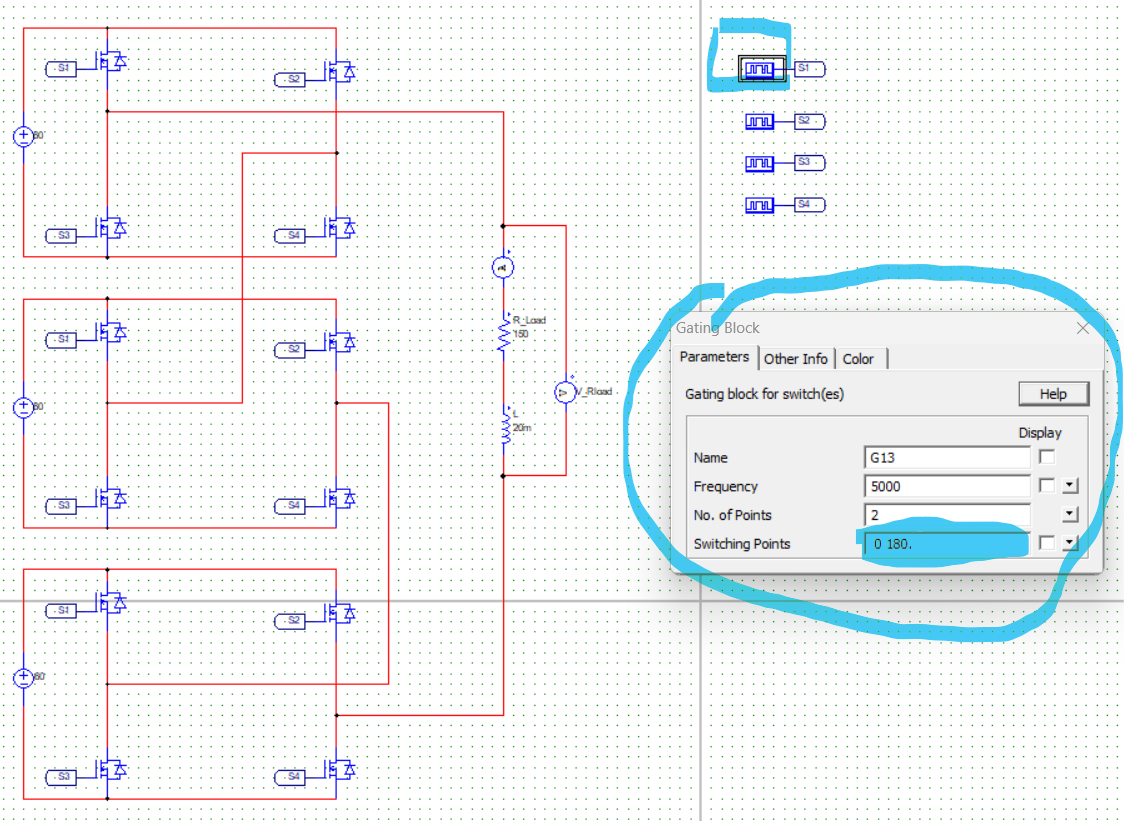Switch to the Color tab
The height and width of the screenshot is (821, 1124).
pos(859,358)
